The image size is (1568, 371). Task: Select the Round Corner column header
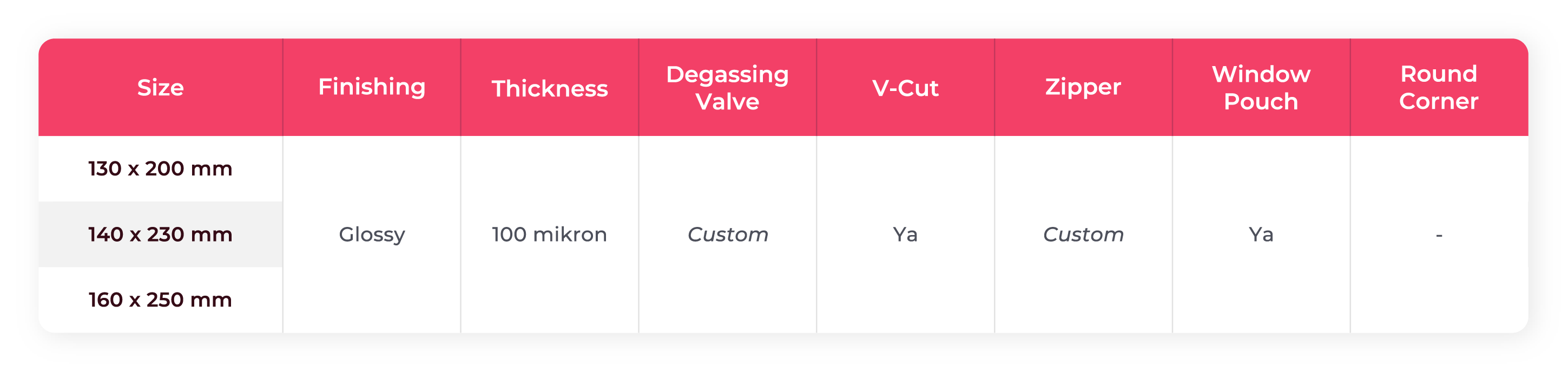coord(1438,88)
